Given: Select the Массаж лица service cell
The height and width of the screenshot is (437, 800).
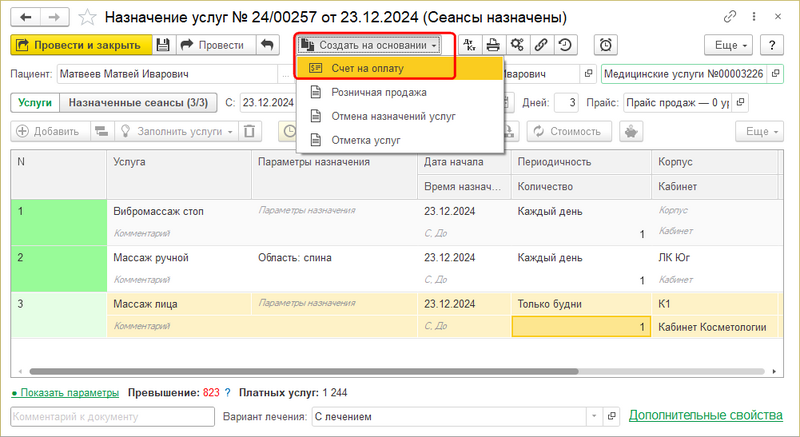Looking at the screenshot, I should click(x=179, y=304).
